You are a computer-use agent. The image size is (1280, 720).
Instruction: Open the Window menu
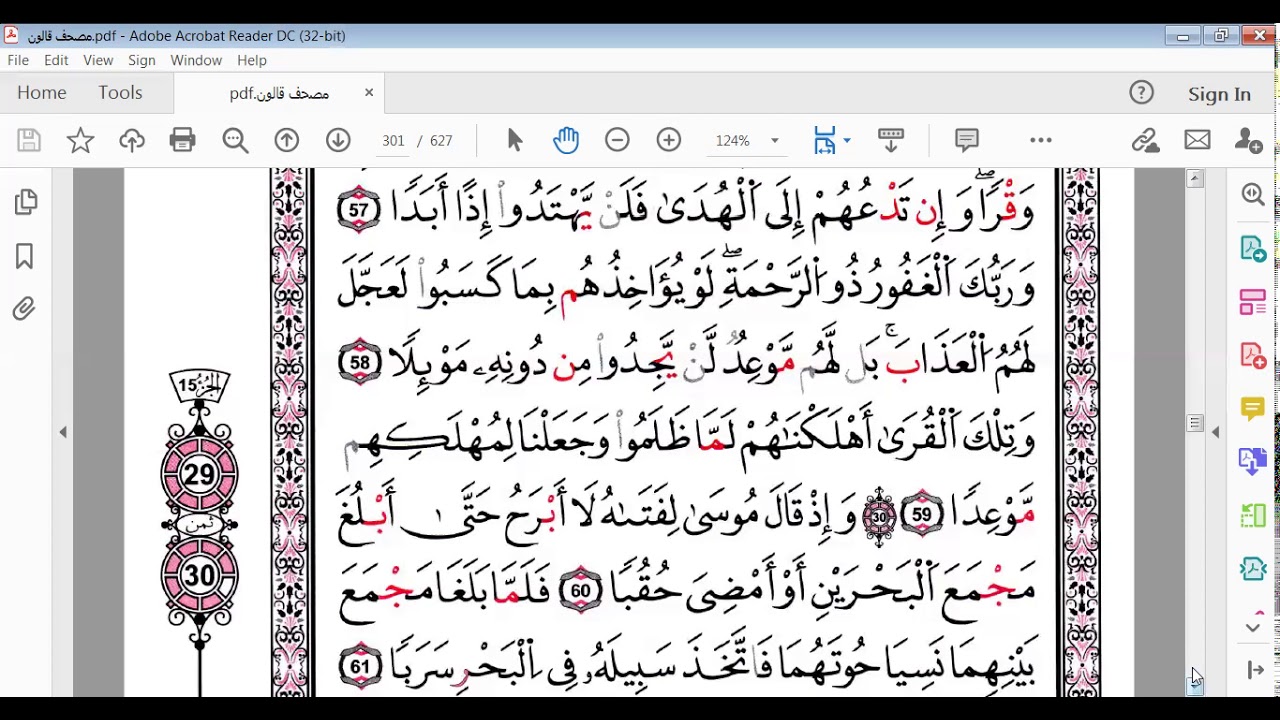[196, 60]
